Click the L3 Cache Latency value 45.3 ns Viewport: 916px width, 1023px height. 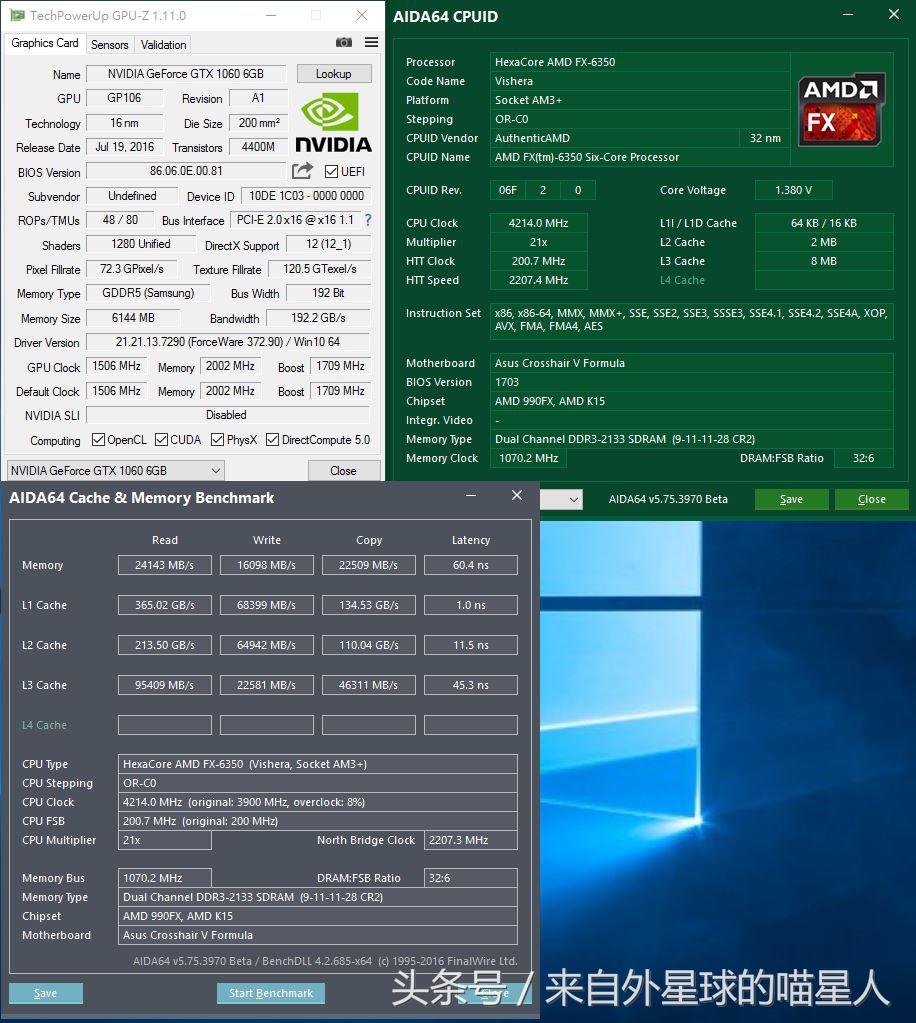coord(471,685)
